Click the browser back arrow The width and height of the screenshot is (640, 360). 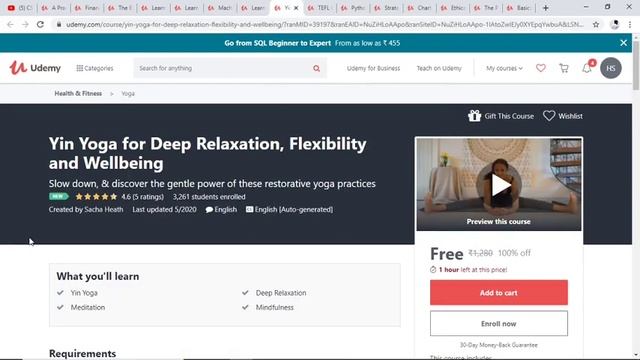10,24
